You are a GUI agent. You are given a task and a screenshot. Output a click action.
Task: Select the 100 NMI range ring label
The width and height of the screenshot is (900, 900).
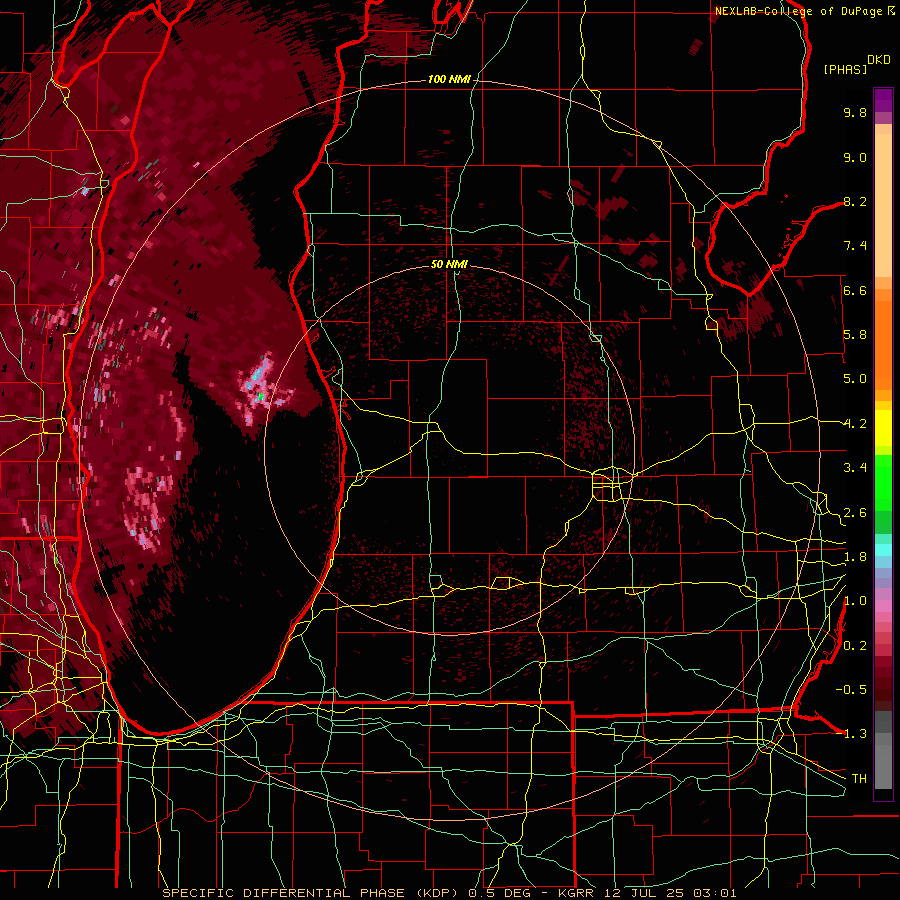click(x=448, y=79)
